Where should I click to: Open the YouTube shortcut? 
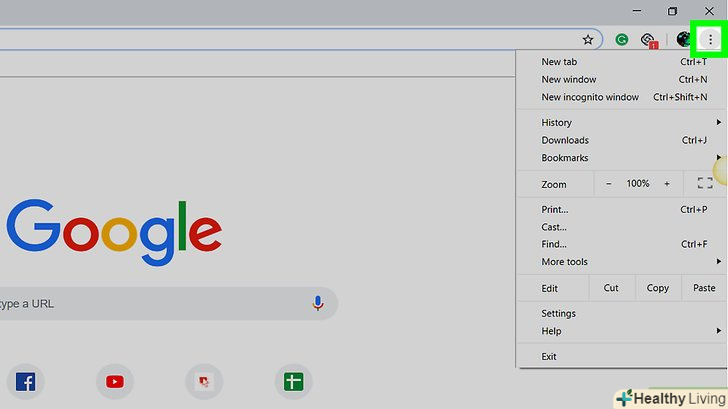[x=115, y=382]
